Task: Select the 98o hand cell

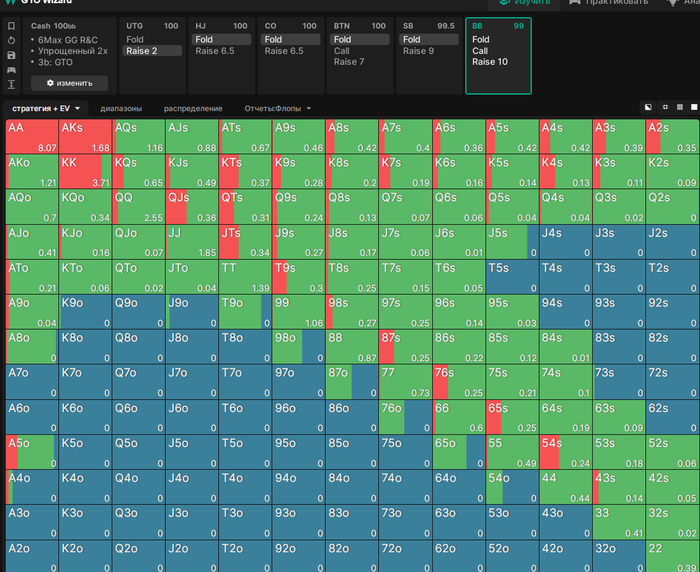Action: coord(298,347)
